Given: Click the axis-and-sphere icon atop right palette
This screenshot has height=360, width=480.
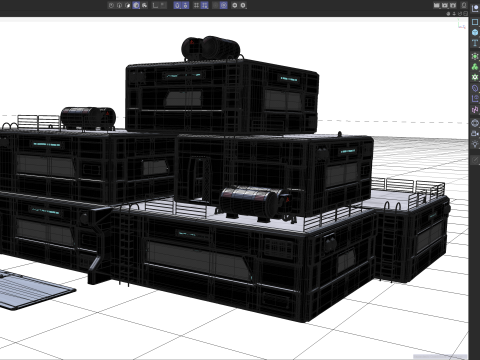Looking at the screenshot, I should (475, 9).
